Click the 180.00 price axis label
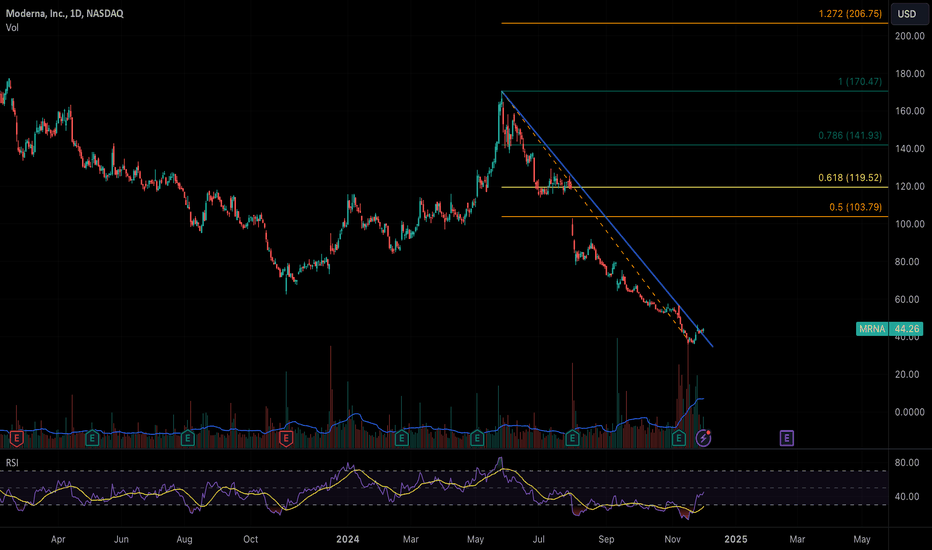Image resolution: width=932 pixels, height=550 pixels. (910, 74)
